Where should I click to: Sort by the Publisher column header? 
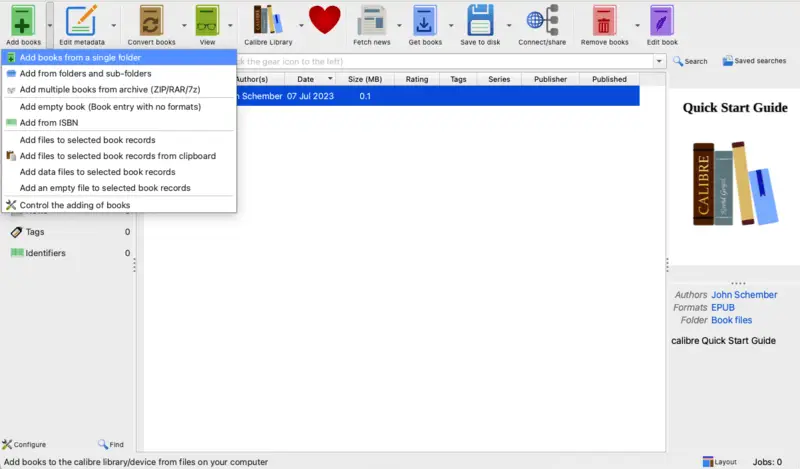551,79
